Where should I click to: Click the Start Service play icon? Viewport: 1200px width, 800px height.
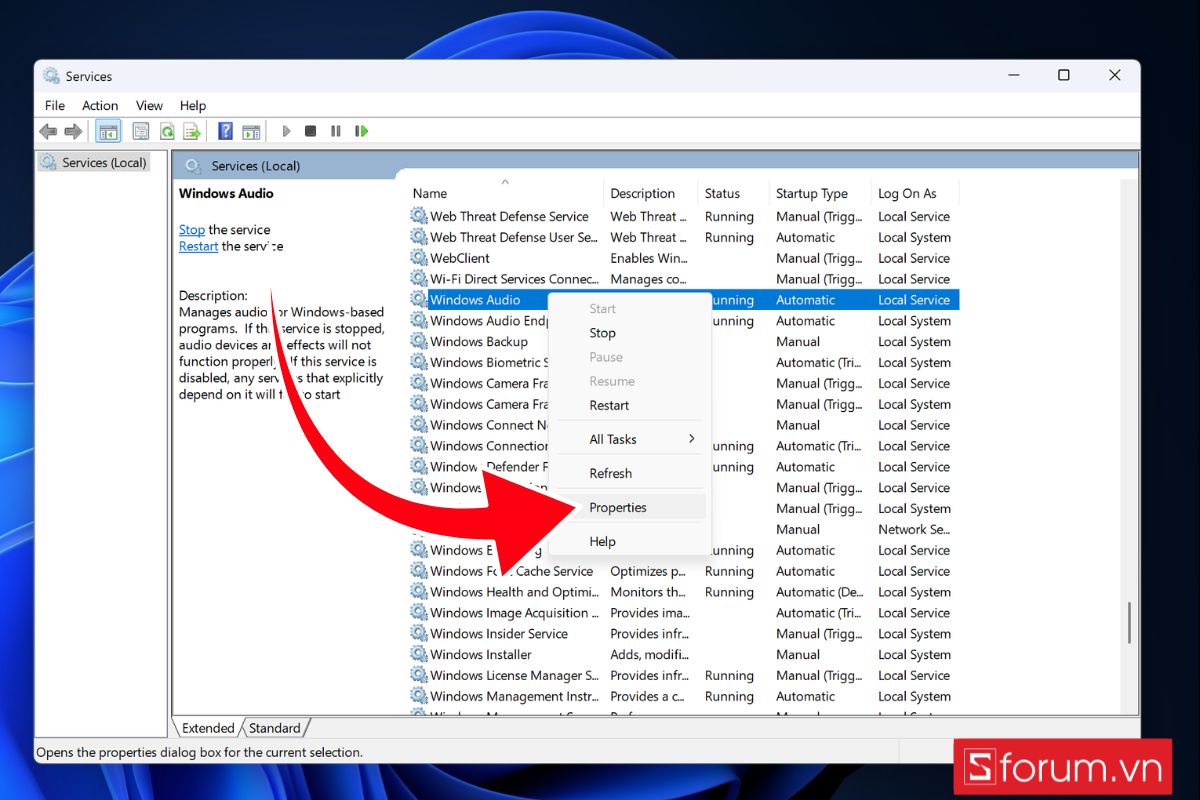tap(286, 131)
